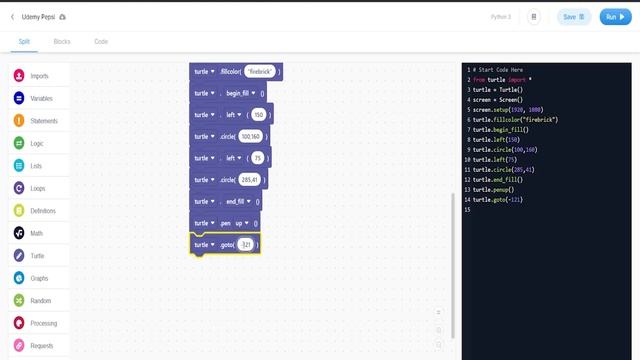
Task: Save the project
Action: pyautogui.click(x=574, y=17)
